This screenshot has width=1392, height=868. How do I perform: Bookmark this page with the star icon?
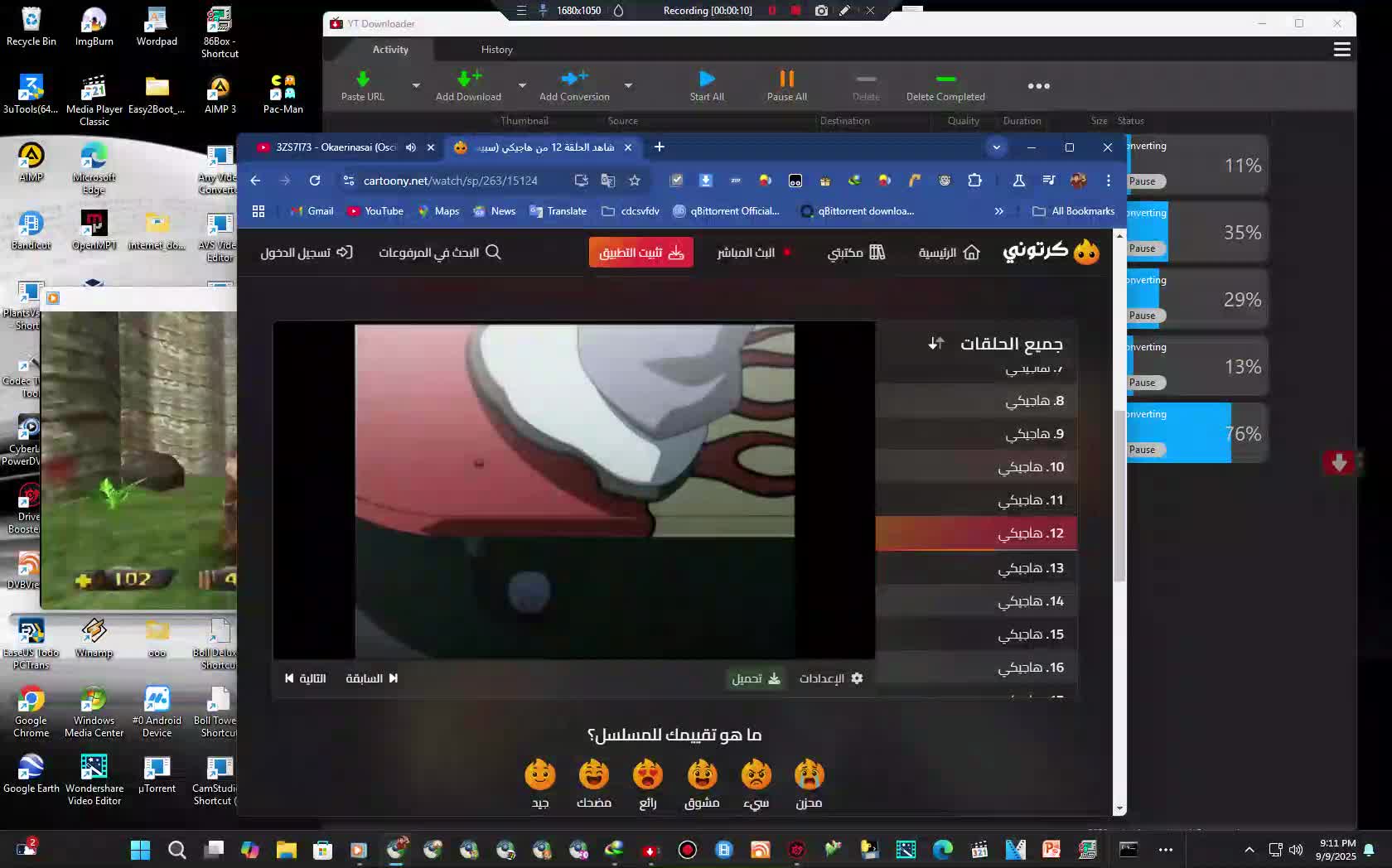(x=635, y=181)
